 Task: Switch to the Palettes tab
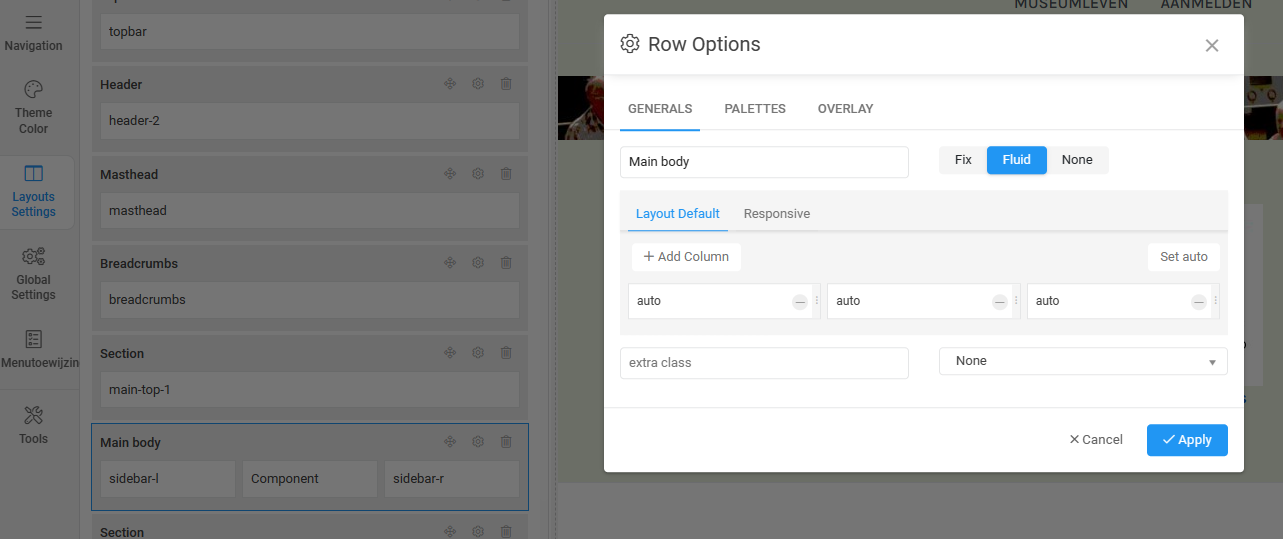point(755,109)
